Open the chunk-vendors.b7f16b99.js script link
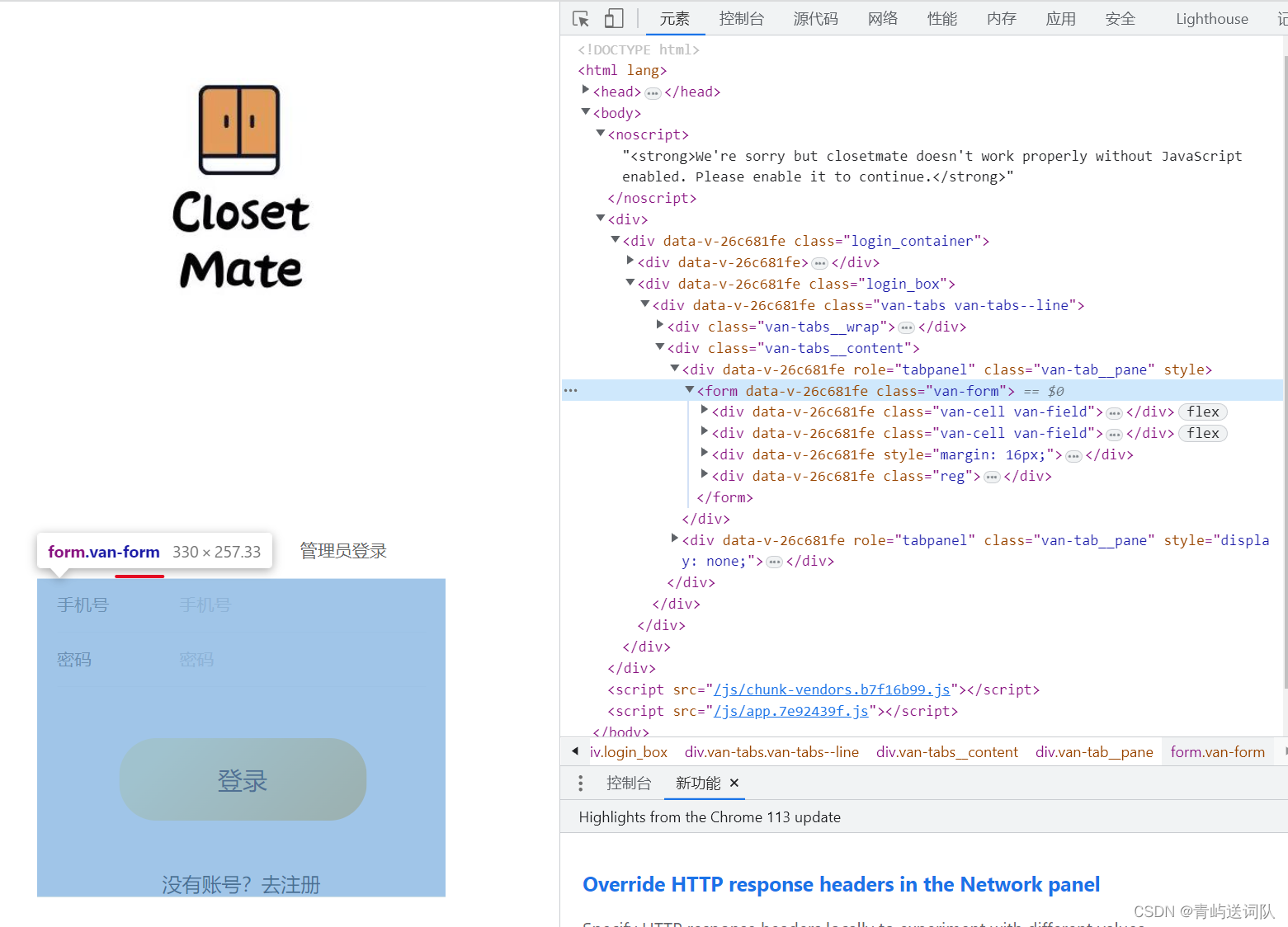This screenshot has height=927, width=1288. 832,689
